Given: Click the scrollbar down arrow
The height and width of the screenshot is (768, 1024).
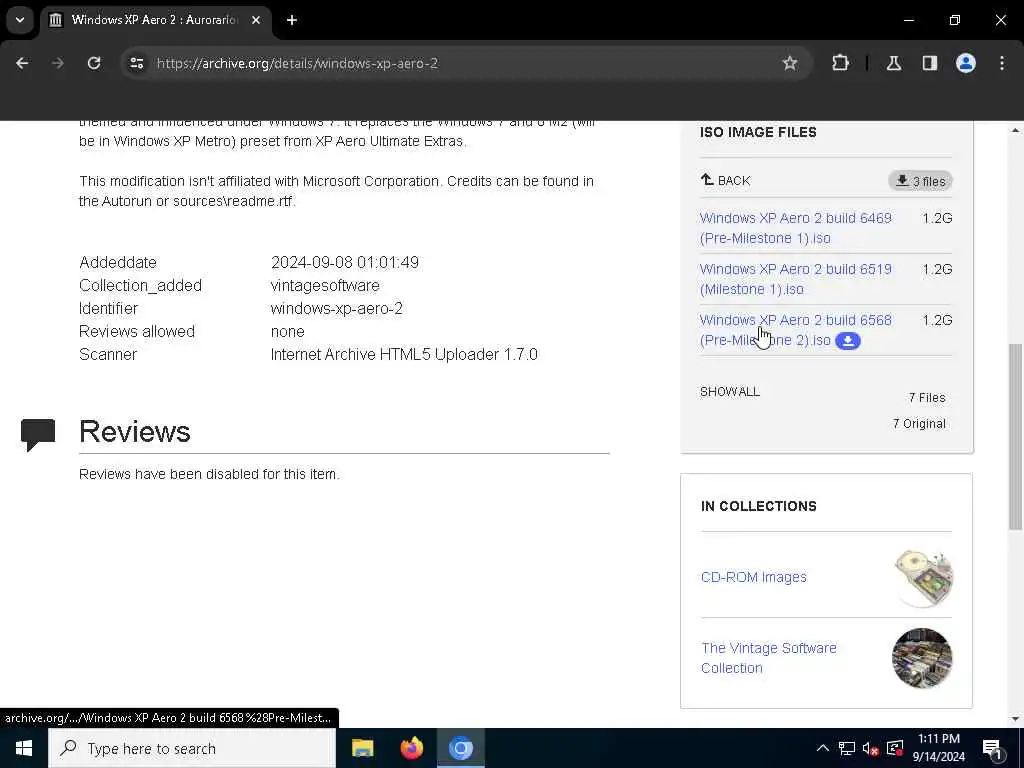Looking at the screenshot, I should [1015, 719].
